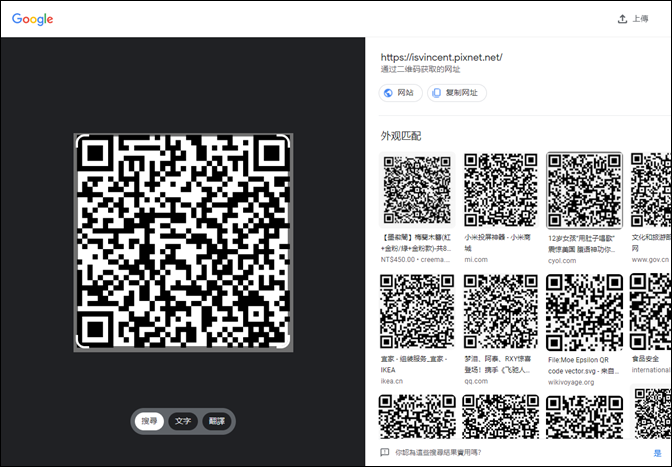This screenshot has width=672, height=467.
Task: Open the creema.com QR code thumbnail
Action: tap(417, 190)
